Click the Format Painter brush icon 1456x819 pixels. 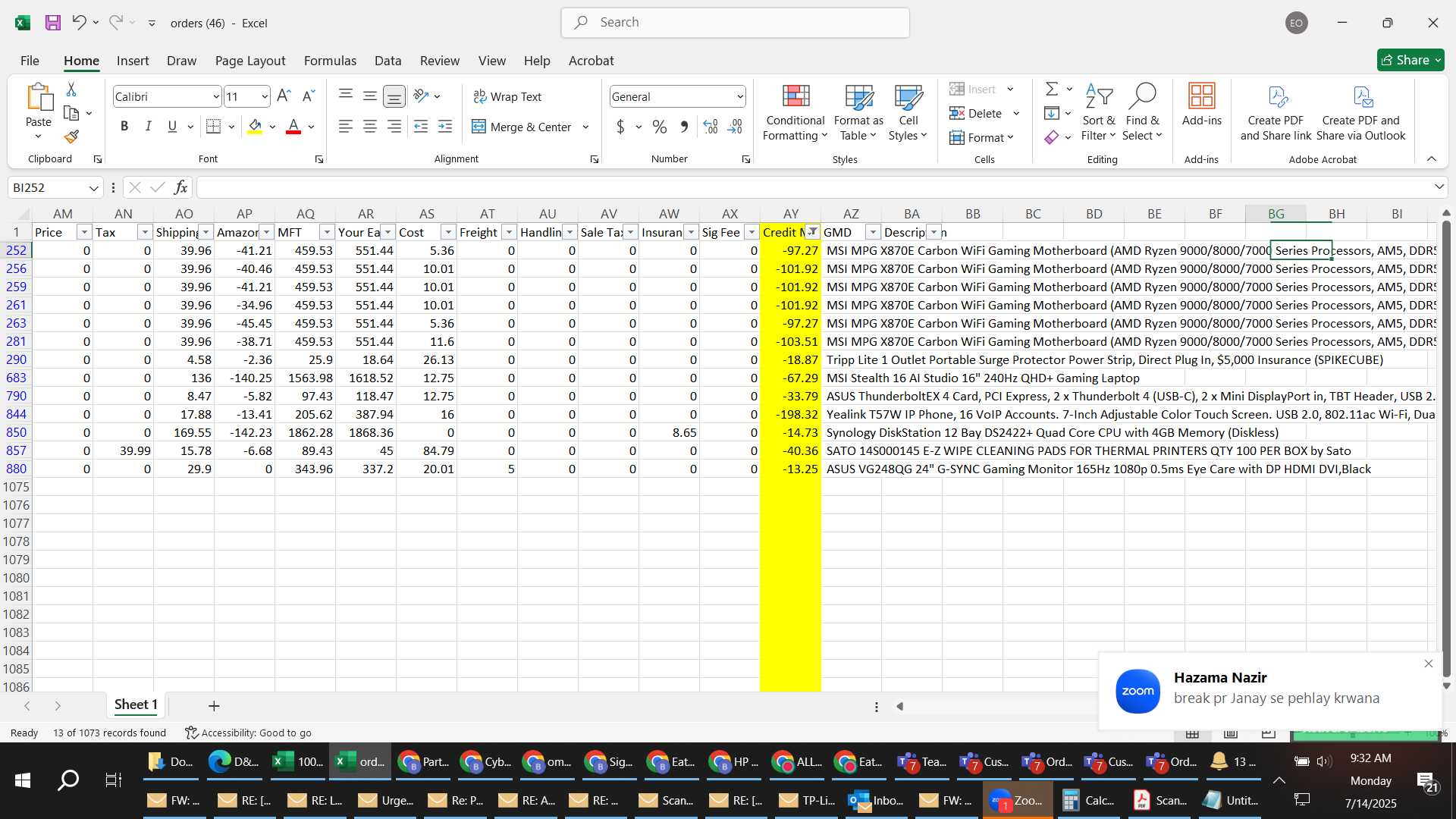click(71, 136)
